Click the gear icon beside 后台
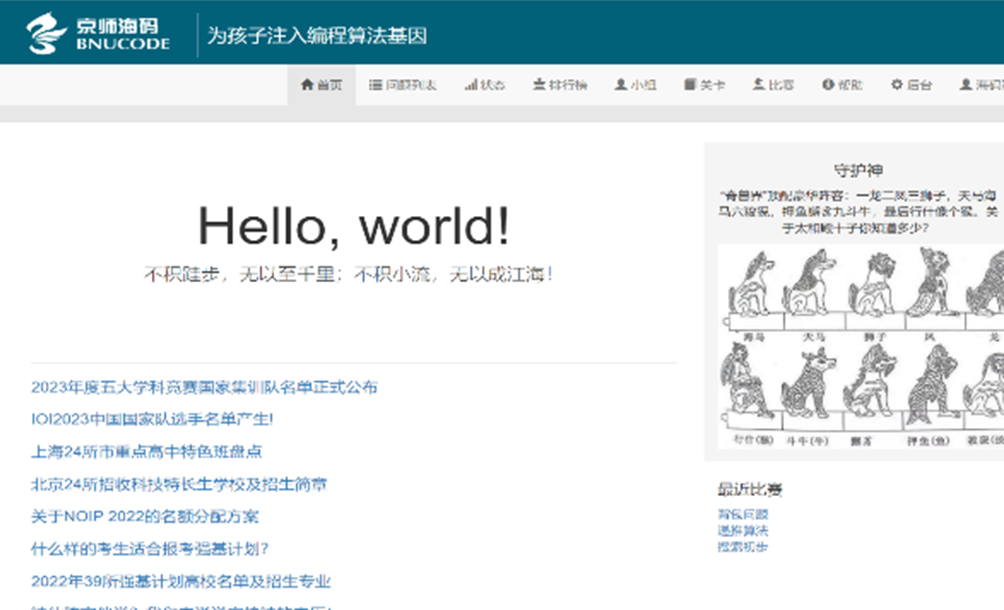The width and height of the screenshot is (1004, 610). point(896,84)
